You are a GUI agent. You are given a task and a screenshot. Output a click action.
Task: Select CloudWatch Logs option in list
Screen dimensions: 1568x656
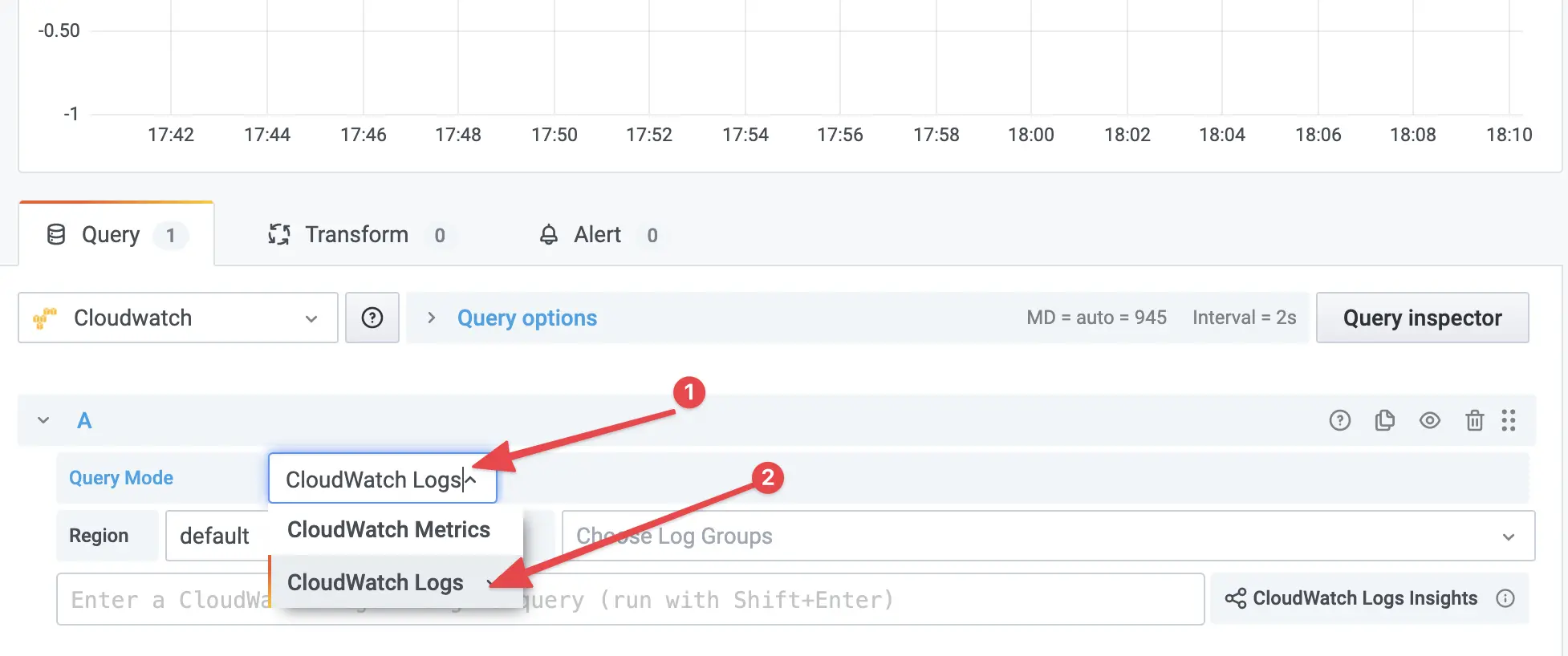pos(376,582)
